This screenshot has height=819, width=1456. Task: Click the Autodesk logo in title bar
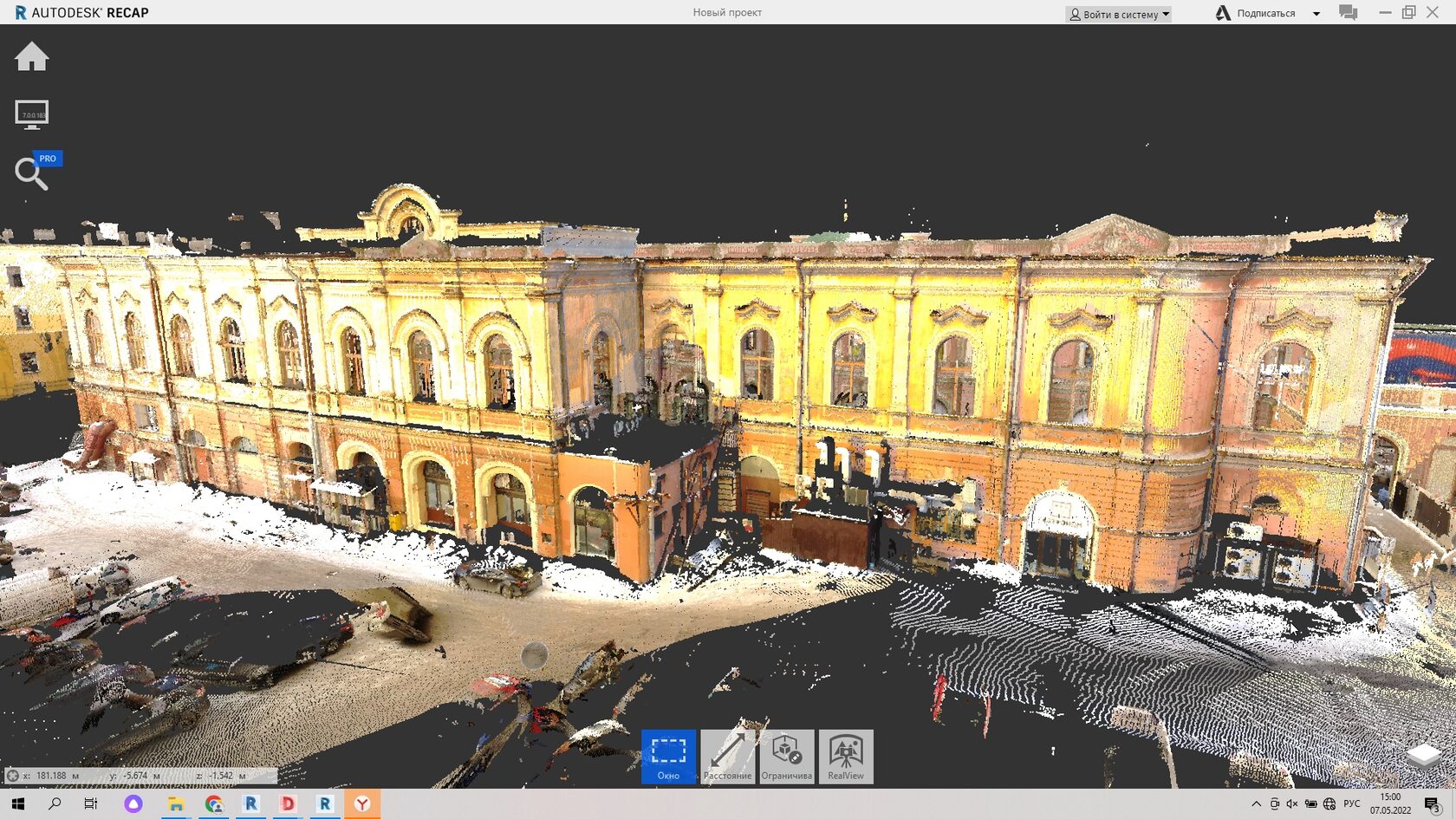1223,13
